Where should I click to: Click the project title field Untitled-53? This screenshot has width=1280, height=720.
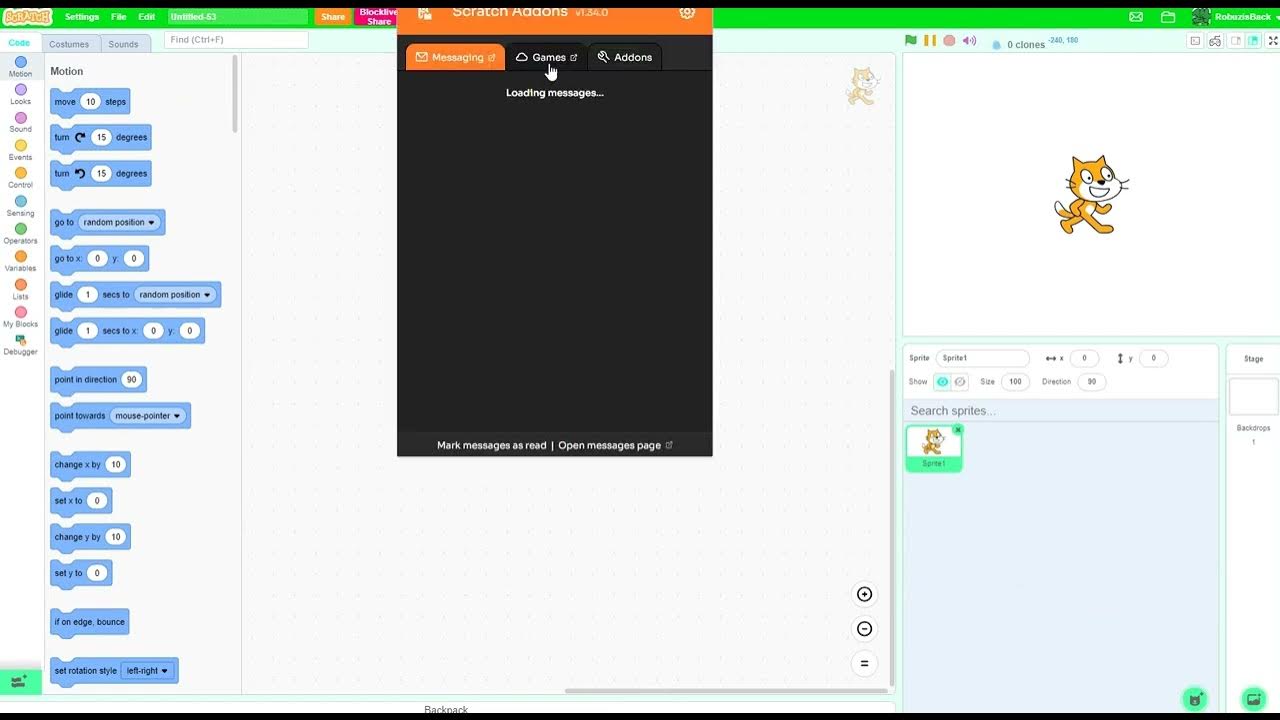coord(238,17)
